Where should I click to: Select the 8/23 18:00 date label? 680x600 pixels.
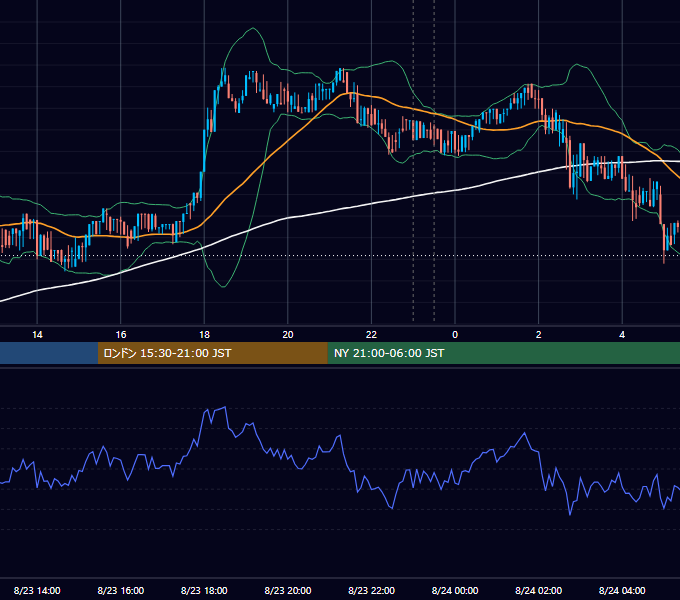[x=204, y=590]
